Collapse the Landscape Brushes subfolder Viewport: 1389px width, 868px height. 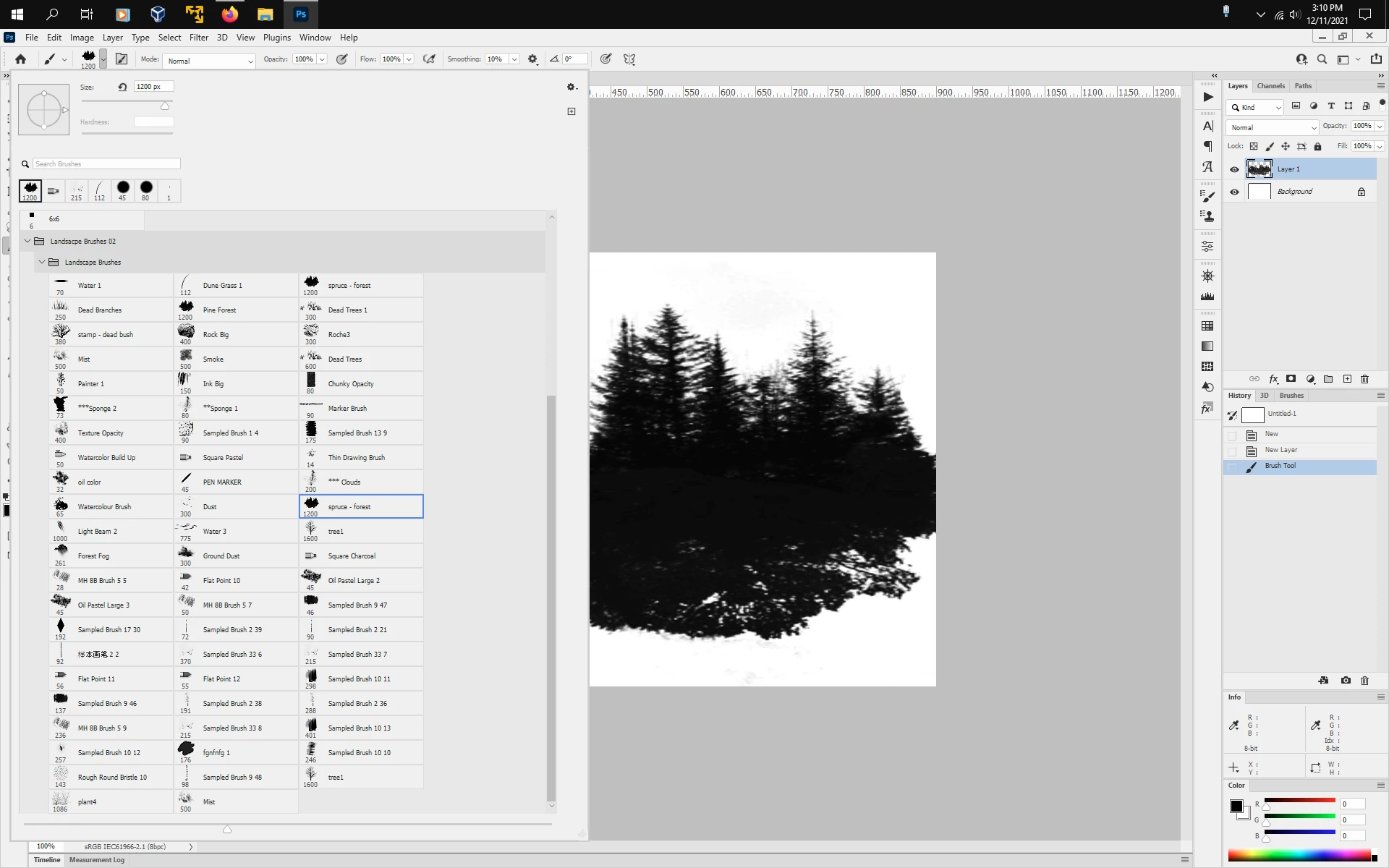(42, 263)
